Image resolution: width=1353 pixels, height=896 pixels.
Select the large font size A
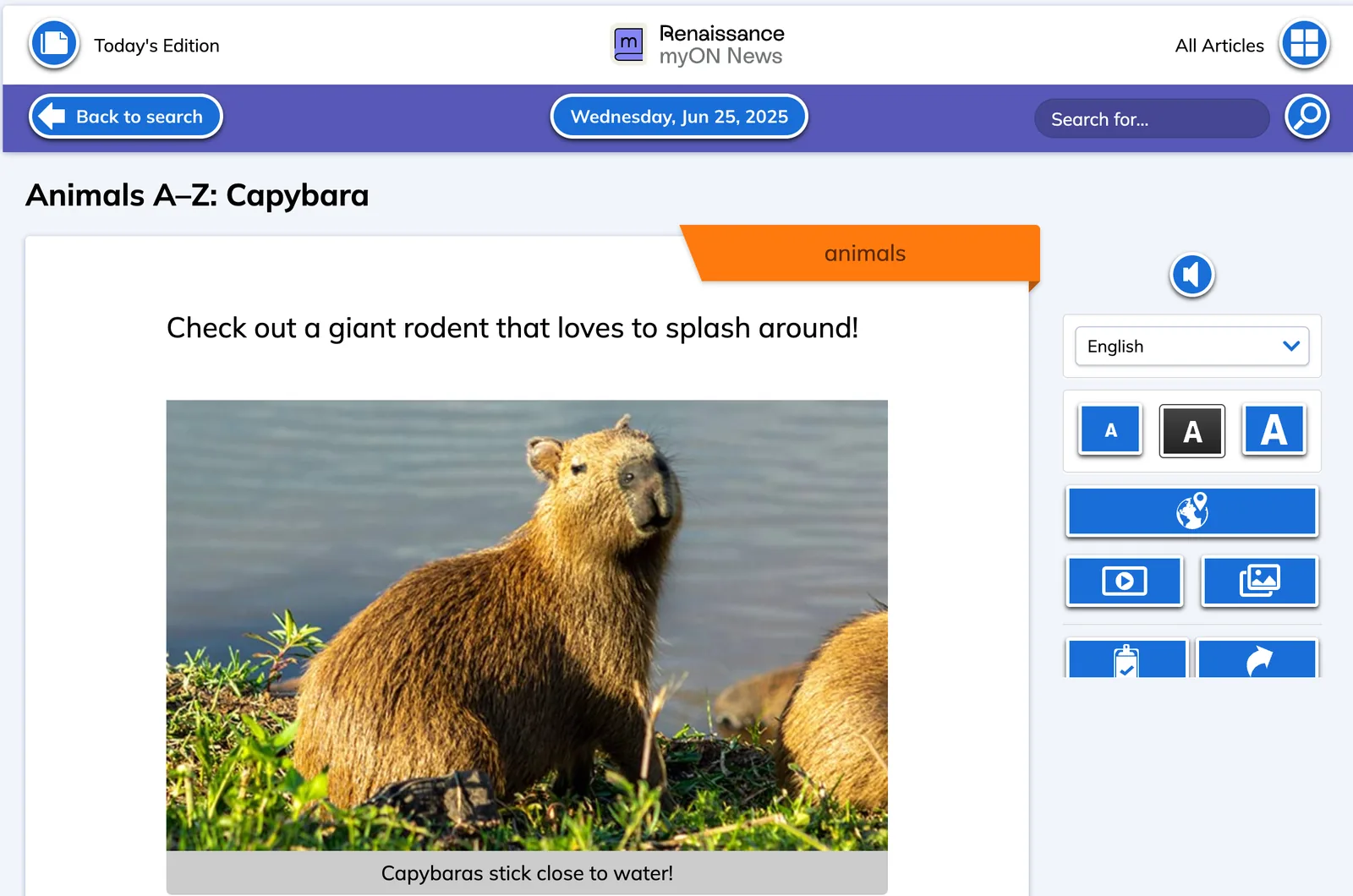click(1274, 430)
